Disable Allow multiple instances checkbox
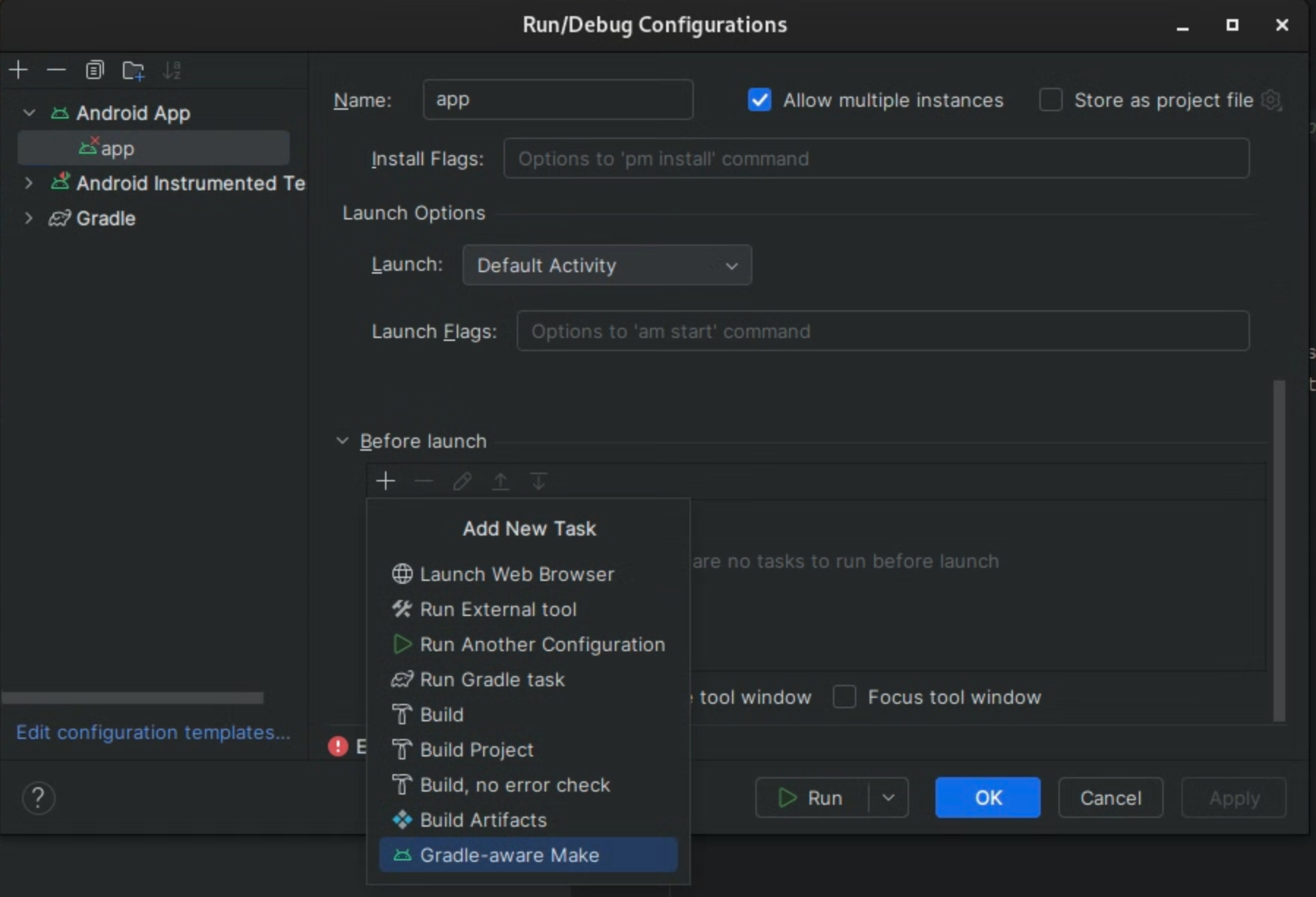Viewport: 1316px width, 897px height. [x=760, y=100]
